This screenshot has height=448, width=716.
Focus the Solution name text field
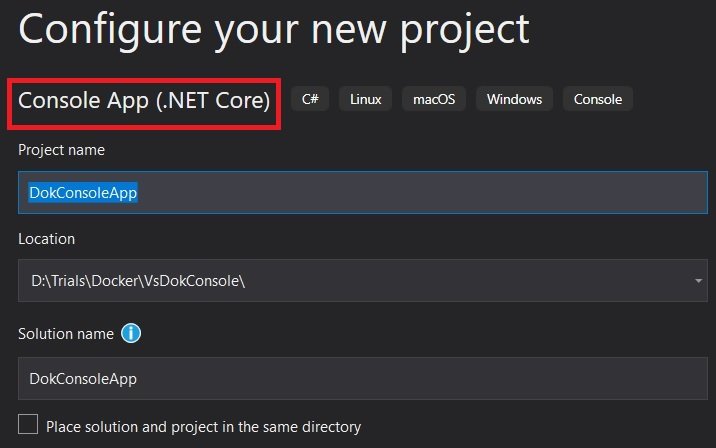click(360, 379)
